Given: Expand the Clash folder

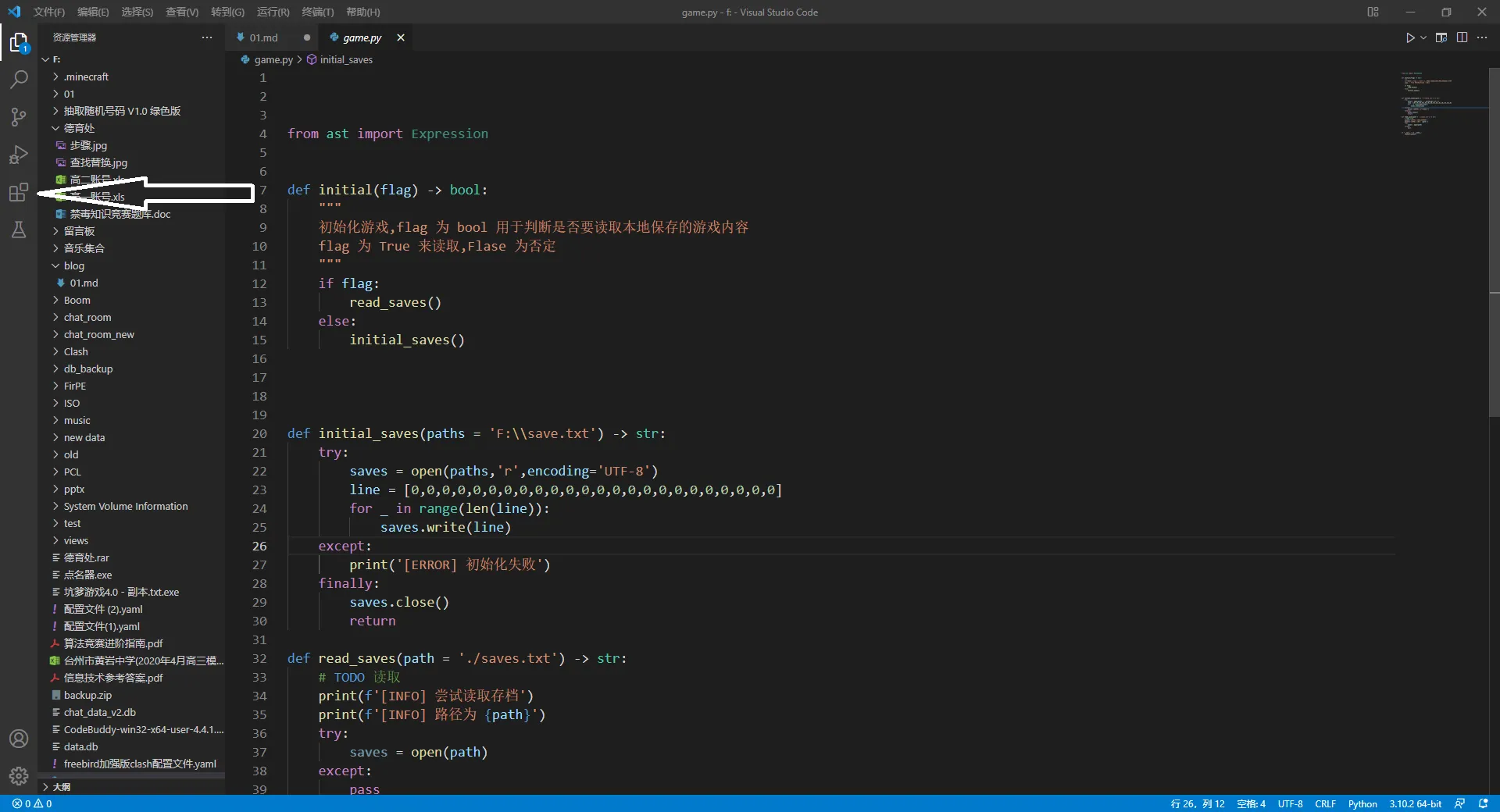Looking at the screenshot, I should click(x=131, y=351).
